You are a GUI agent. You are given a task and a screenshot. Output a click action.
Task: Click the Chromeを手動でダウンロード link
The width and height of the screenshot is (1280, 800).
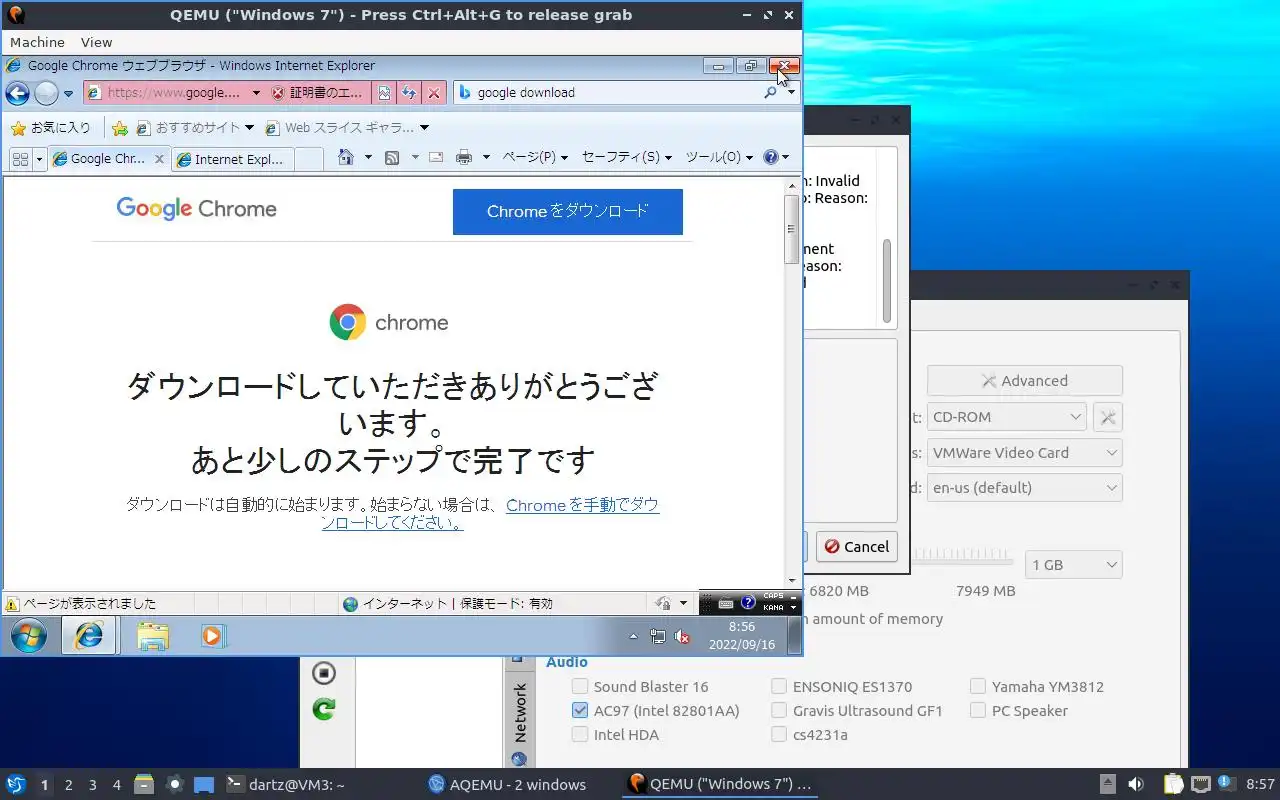(x=490, y=514)
